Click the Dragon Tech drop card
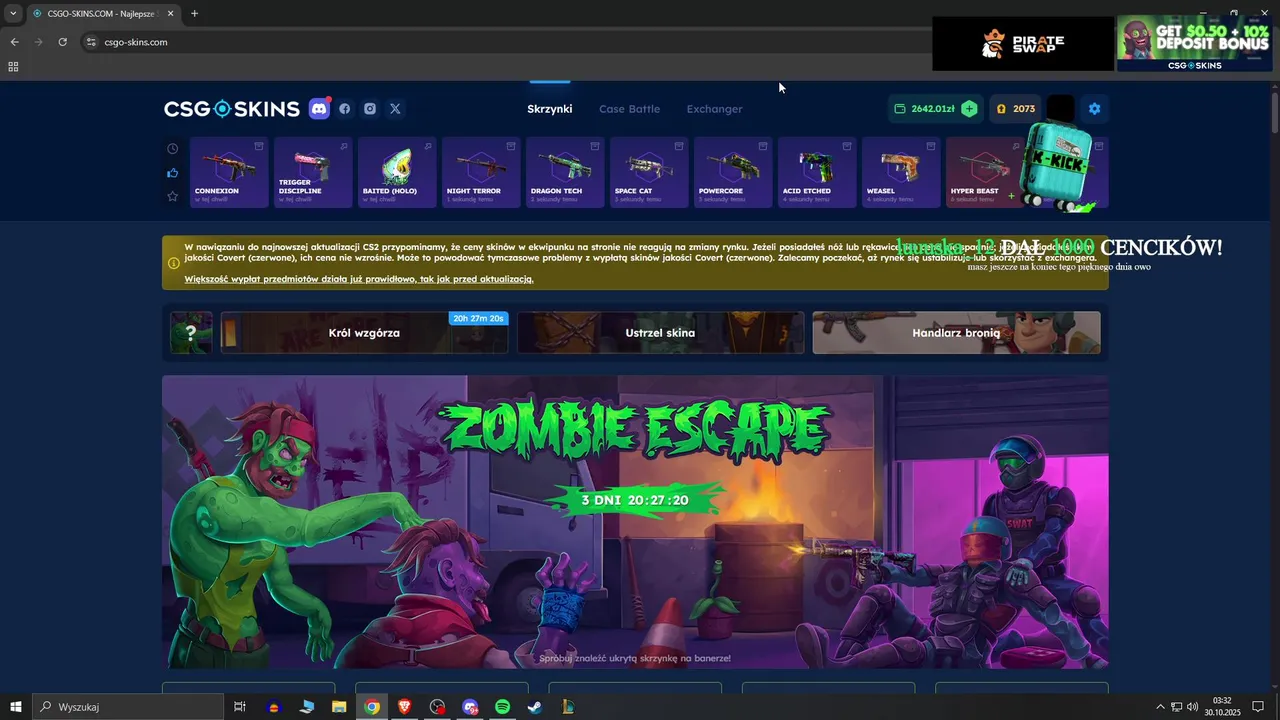Screen dimensions: 1280x720 click(565, 173)
